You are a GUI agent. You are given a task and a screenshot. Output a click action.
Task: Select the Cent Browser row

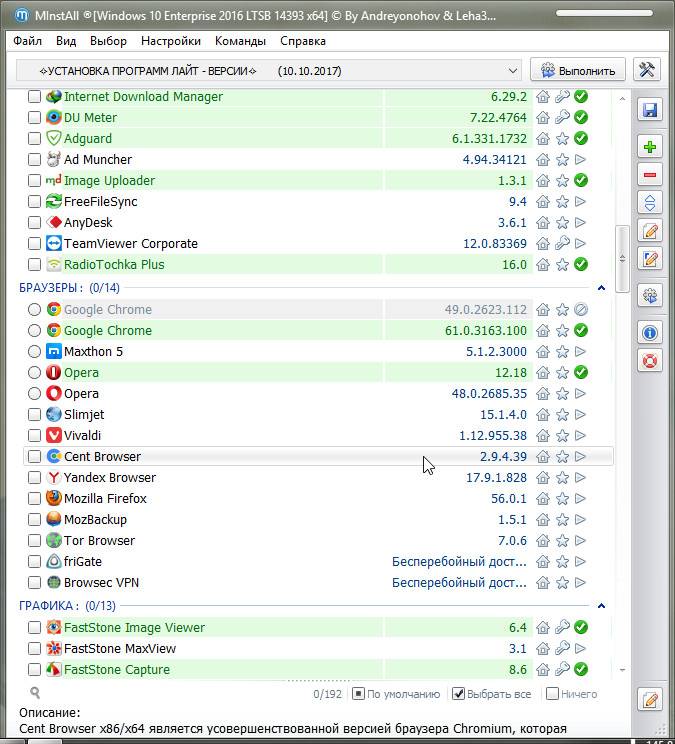[318, 456]
